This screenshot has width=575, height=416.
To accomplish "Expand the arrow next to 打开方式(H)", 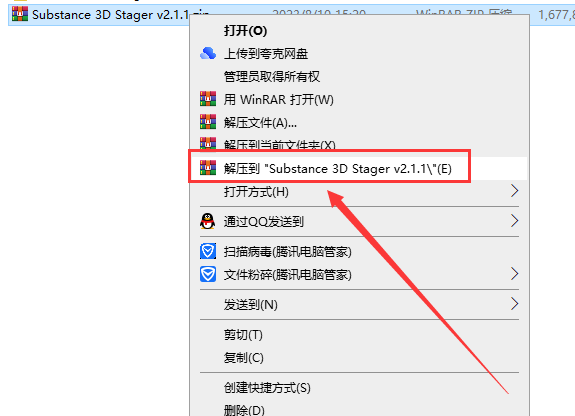I will (514, 191).
